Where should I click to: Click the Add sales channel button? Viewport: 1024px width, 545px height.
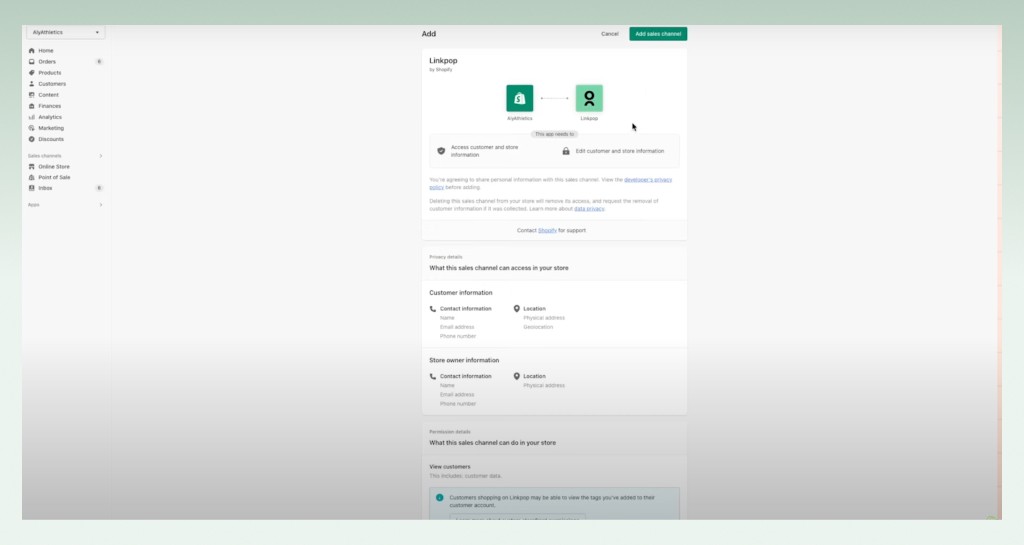[x=658, y=34]
